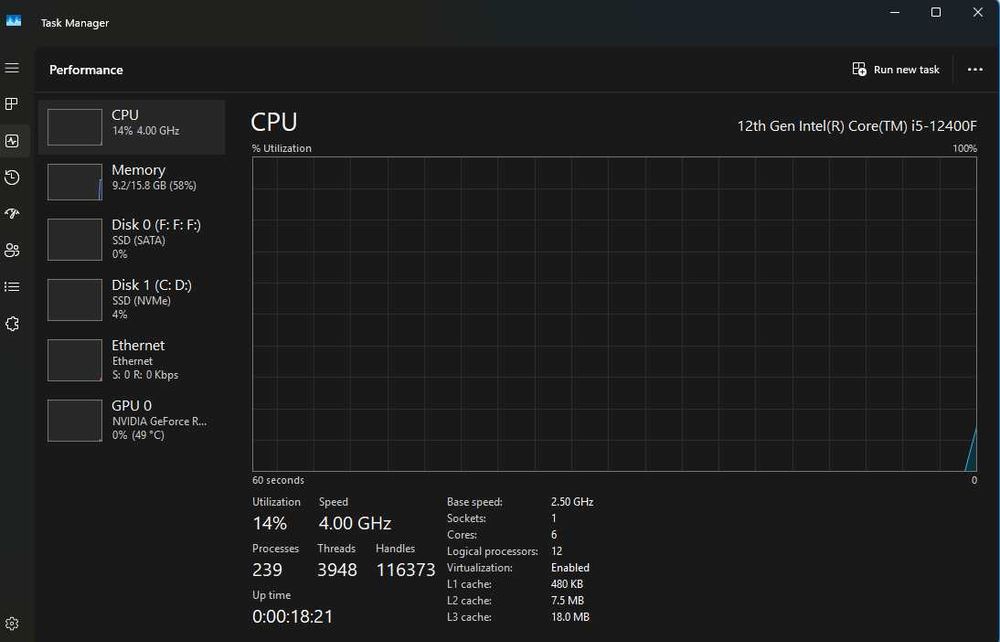Open Startup apps page icon

tap(12, 214)
